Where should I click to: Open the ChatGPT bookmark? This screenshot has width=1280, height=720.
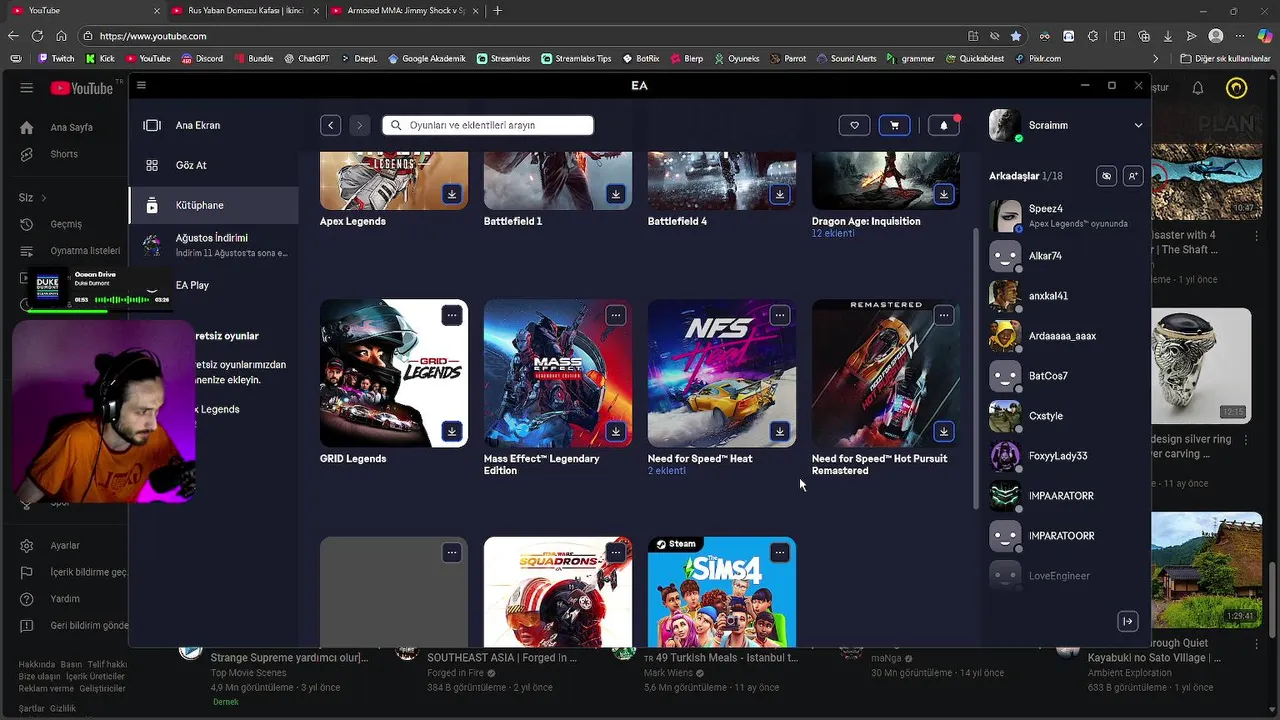point(306,58)
